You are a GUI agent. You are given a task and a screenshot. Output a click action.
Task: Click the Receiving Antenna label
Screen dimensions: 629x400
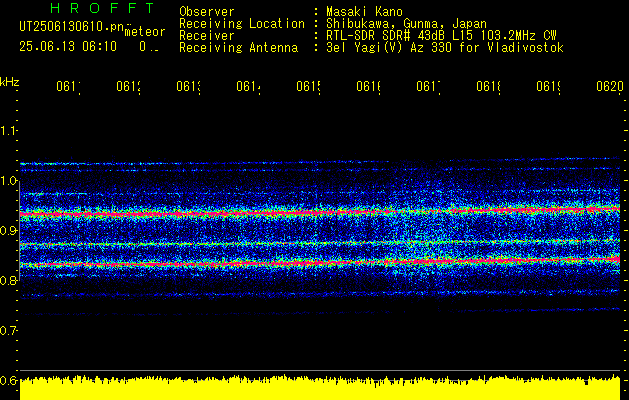click(239, 48)
